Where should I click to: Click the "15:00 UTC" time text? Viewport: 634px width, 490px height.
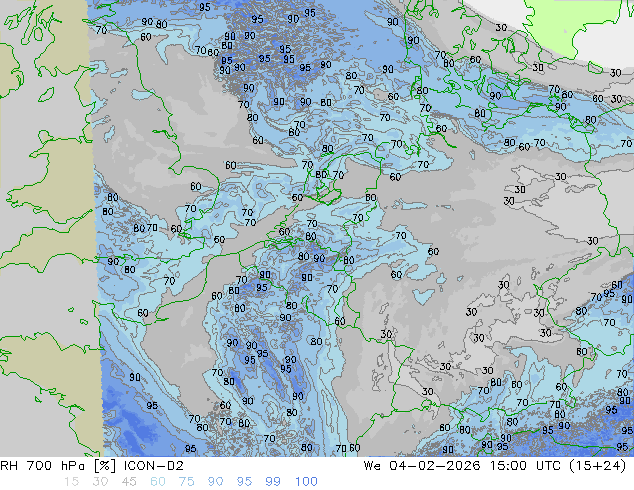(525, 466)
